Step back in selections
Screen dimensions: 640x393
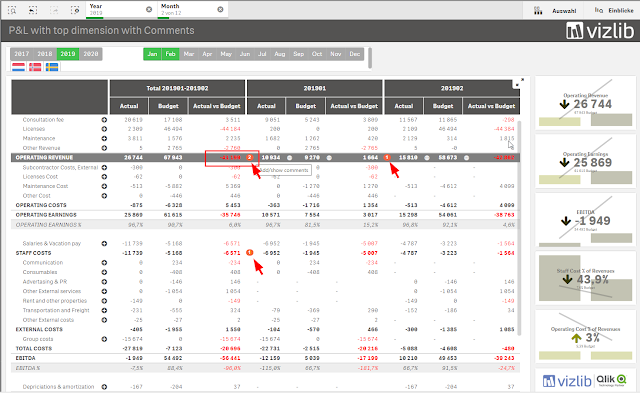(x=33, y=10)
